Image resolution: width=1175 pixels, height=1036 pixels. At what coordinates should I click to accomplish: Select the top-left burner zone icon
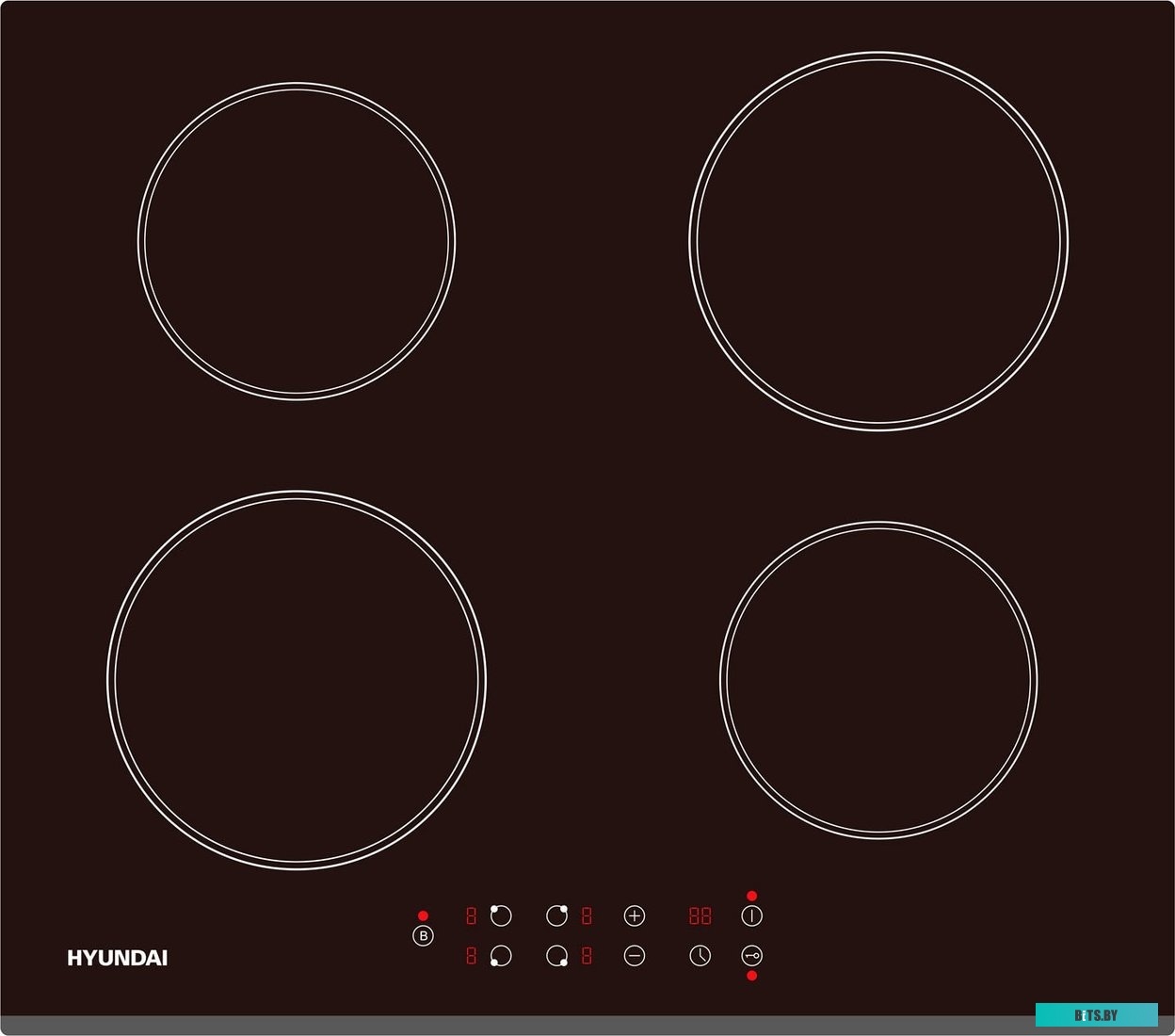click(x=501, y=915)
